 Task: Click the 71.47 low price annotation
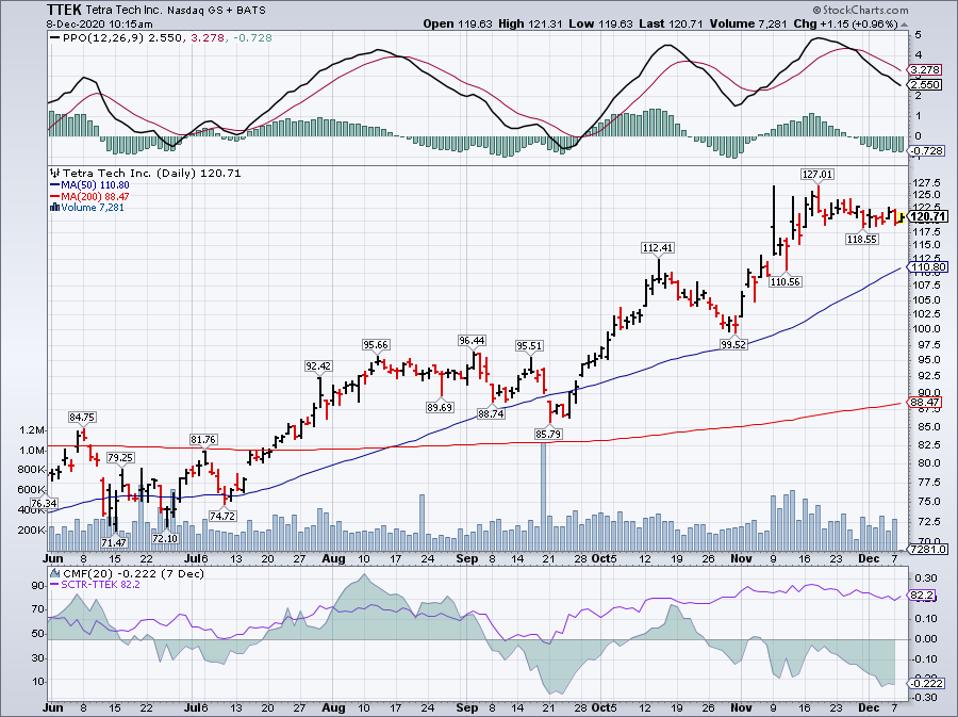click(114, 542)
